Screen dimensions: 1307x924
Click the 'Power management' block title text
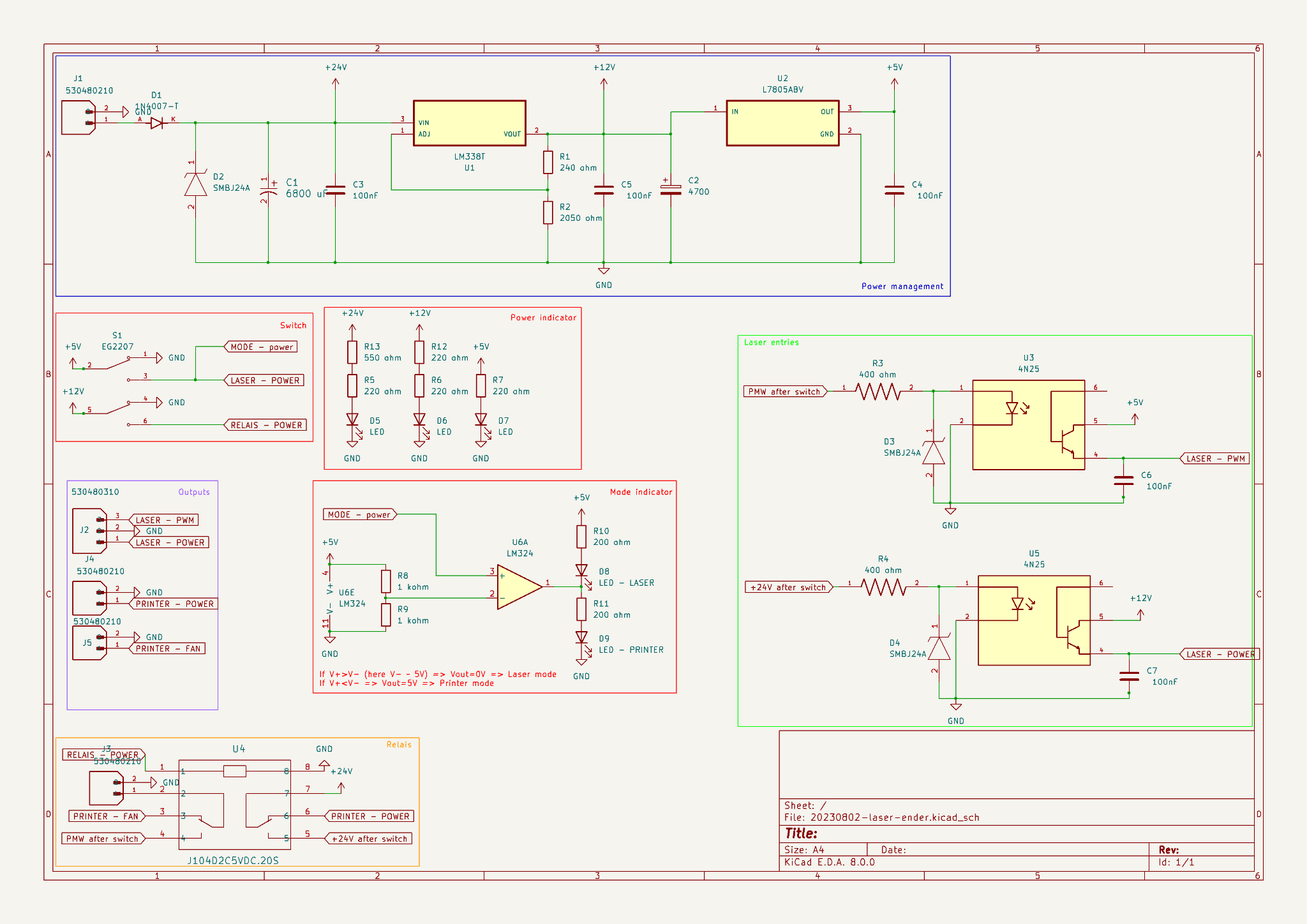point(902,287)
